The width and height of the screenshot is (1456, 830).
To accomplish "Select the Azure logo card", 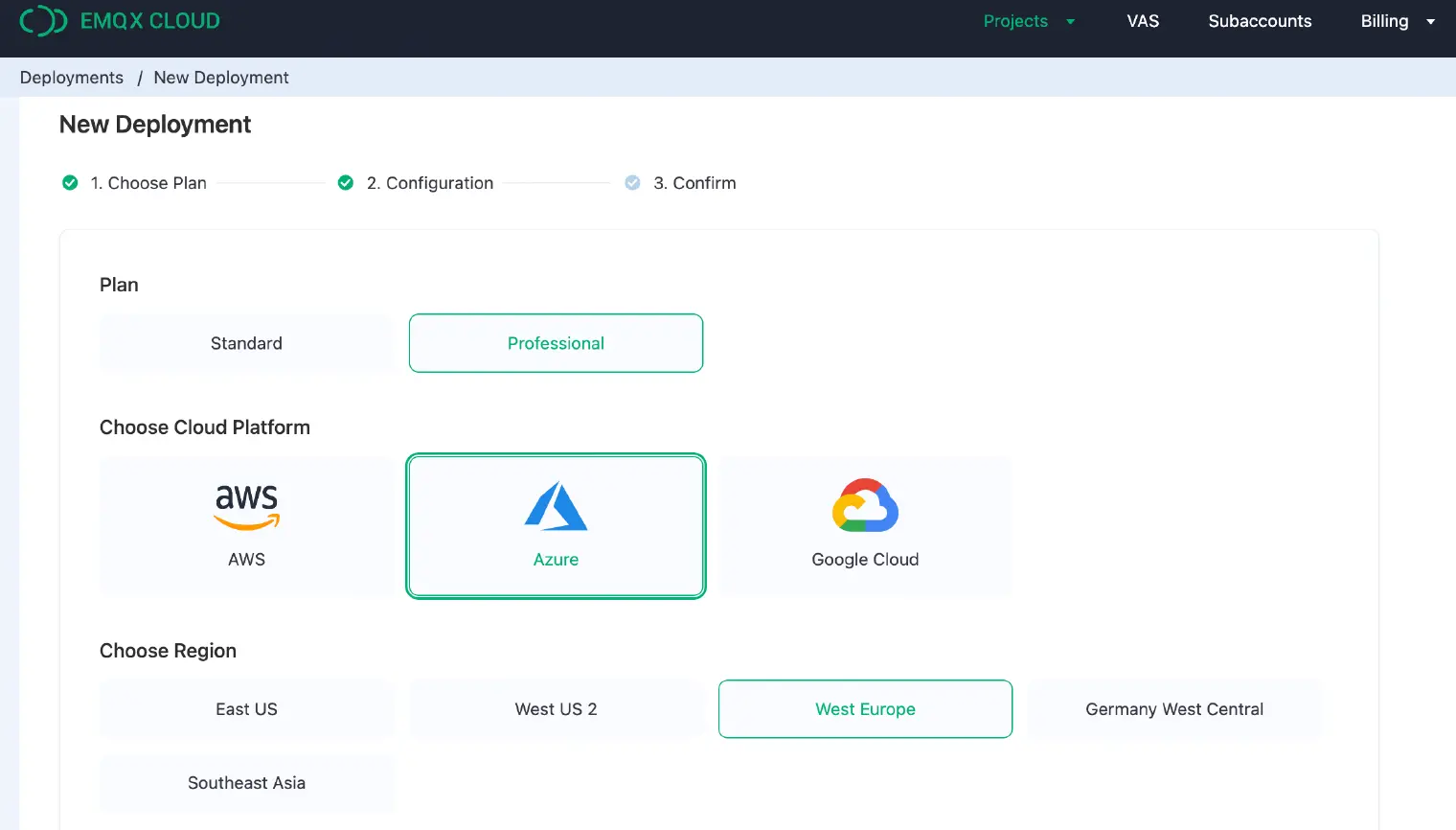I will coord(556,526).
